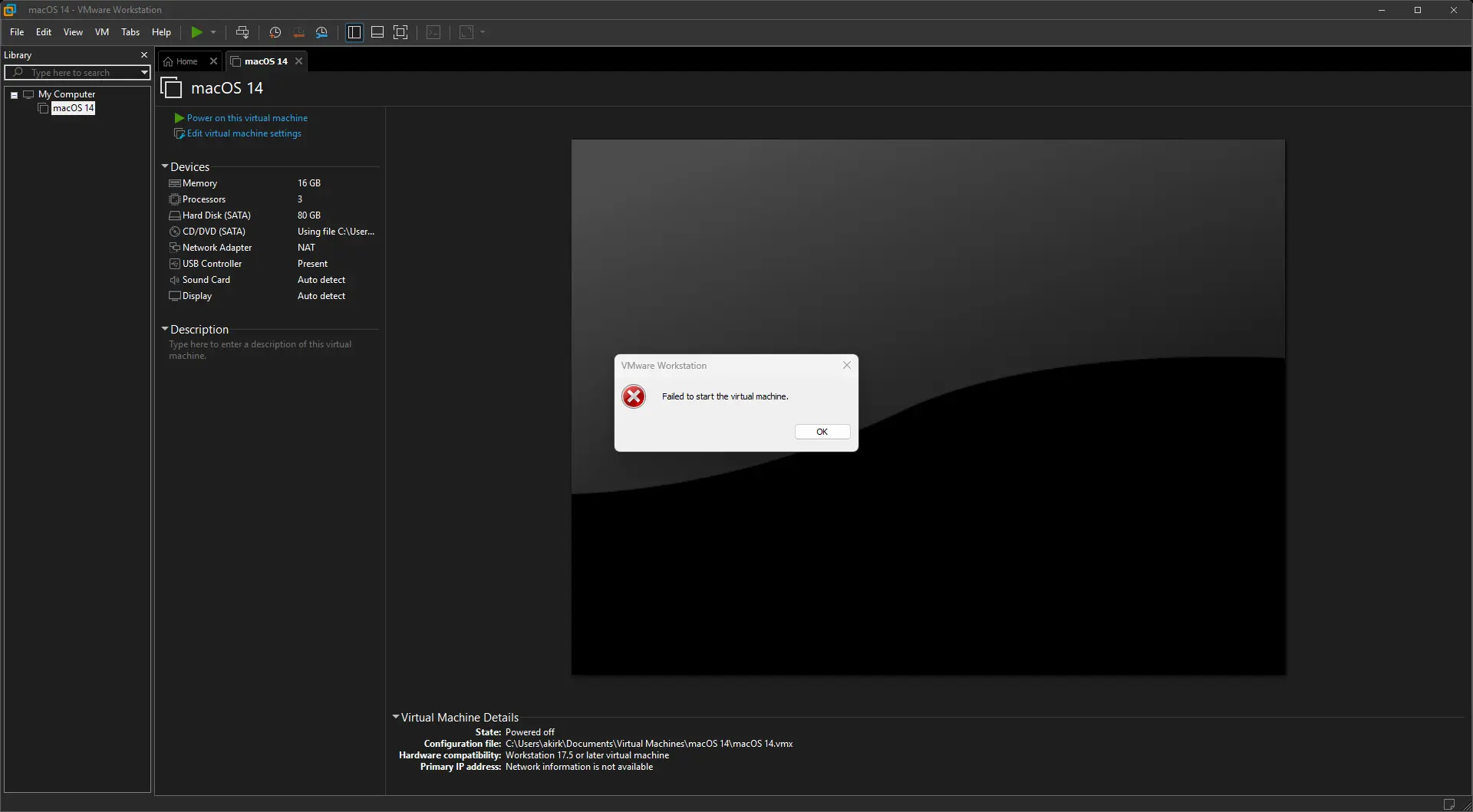
Task: Close the macOS 14 tab
Action: pyautogui.click(x=299, y=61)
